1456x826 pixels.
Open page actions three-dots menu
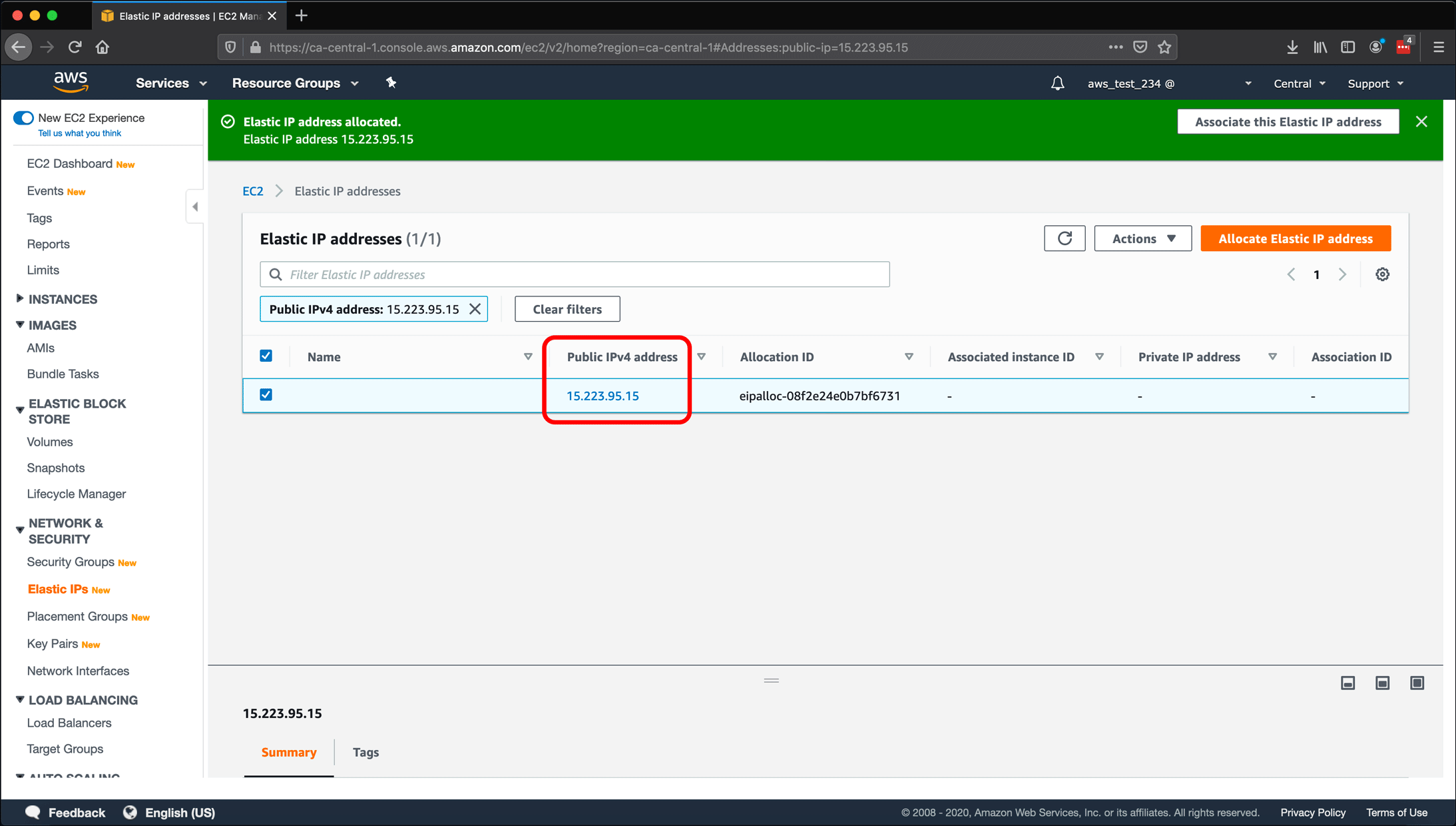(x=1116, y=47)
